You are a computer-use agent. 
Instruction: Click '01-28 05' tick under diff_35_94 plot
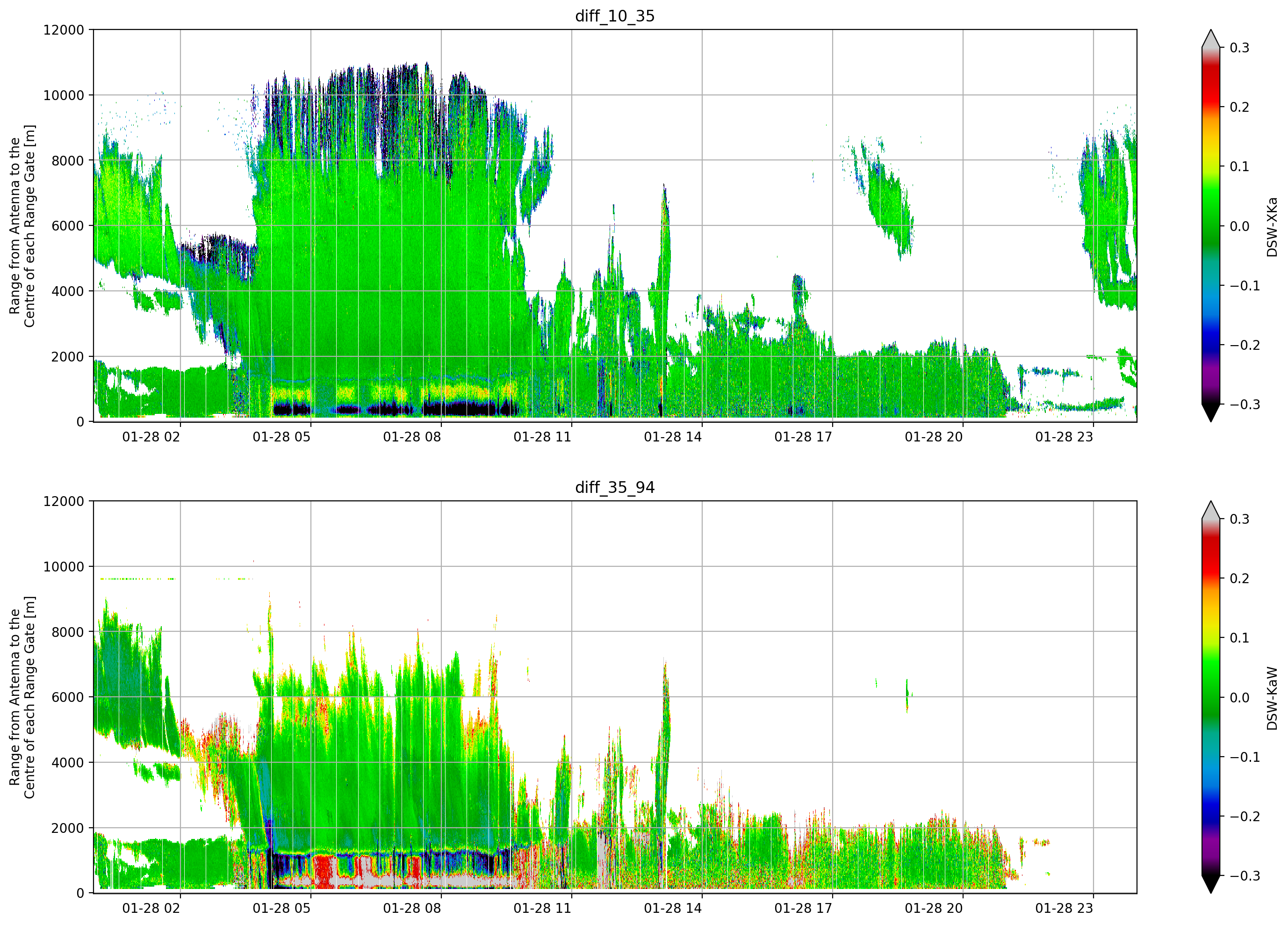(x=282, y=909)
